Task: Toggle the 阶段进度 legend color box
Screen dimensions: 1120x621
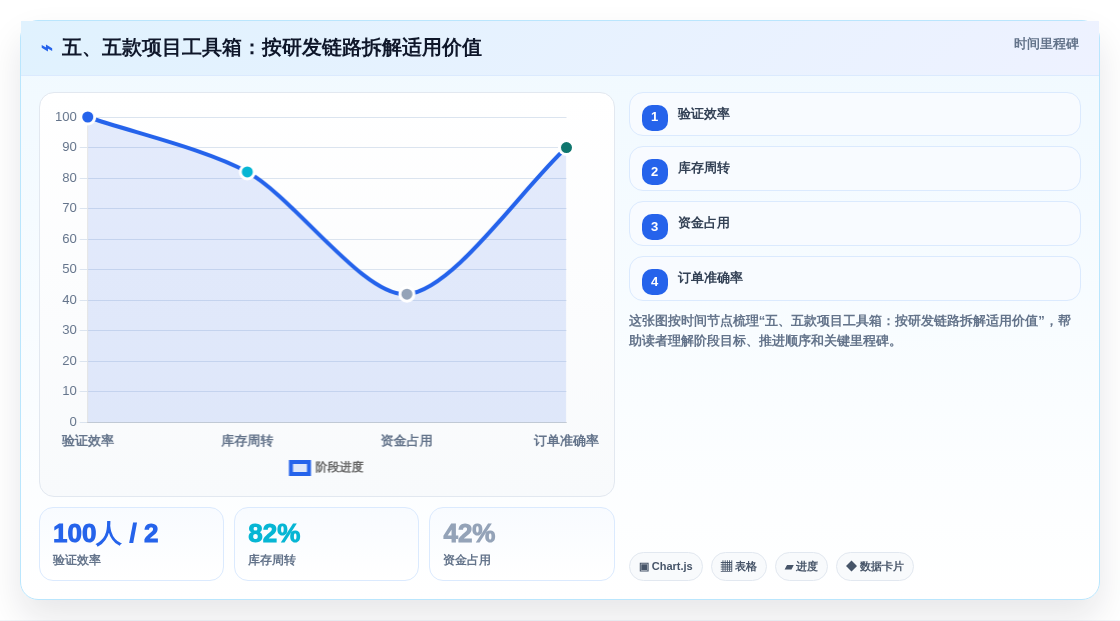Action: [299, 467]
